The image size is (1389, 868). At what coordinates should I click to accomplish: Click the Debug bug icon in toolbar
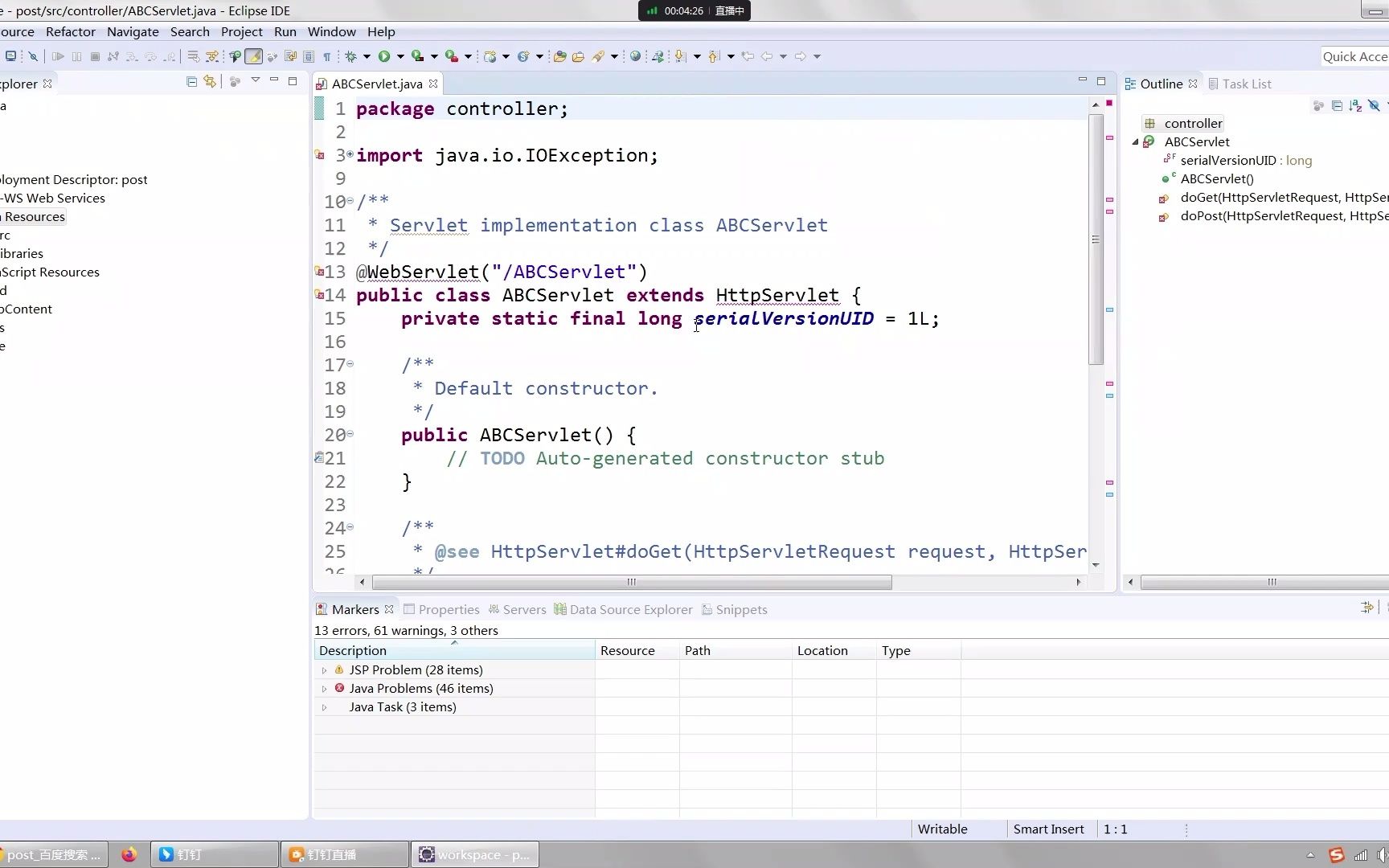[x=351, y=56]
